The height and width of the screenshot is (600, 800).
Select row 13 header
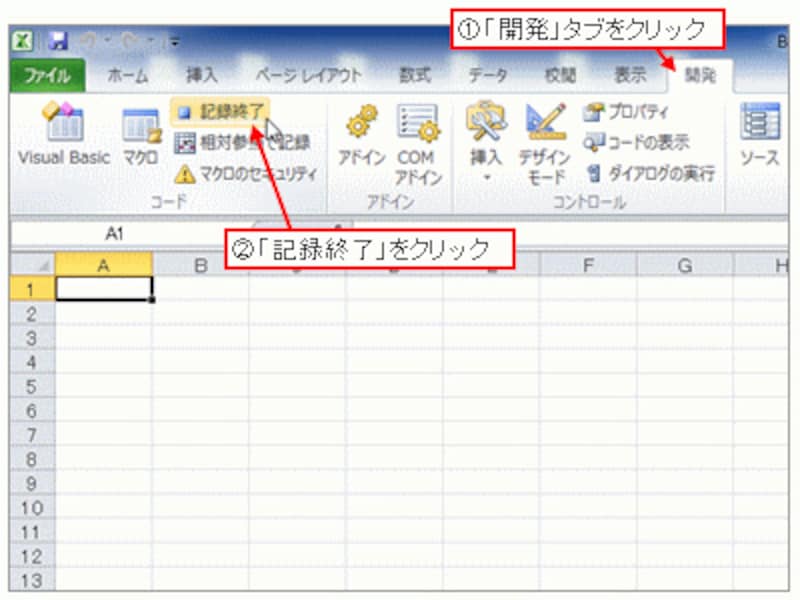click(x=32, y=581)
